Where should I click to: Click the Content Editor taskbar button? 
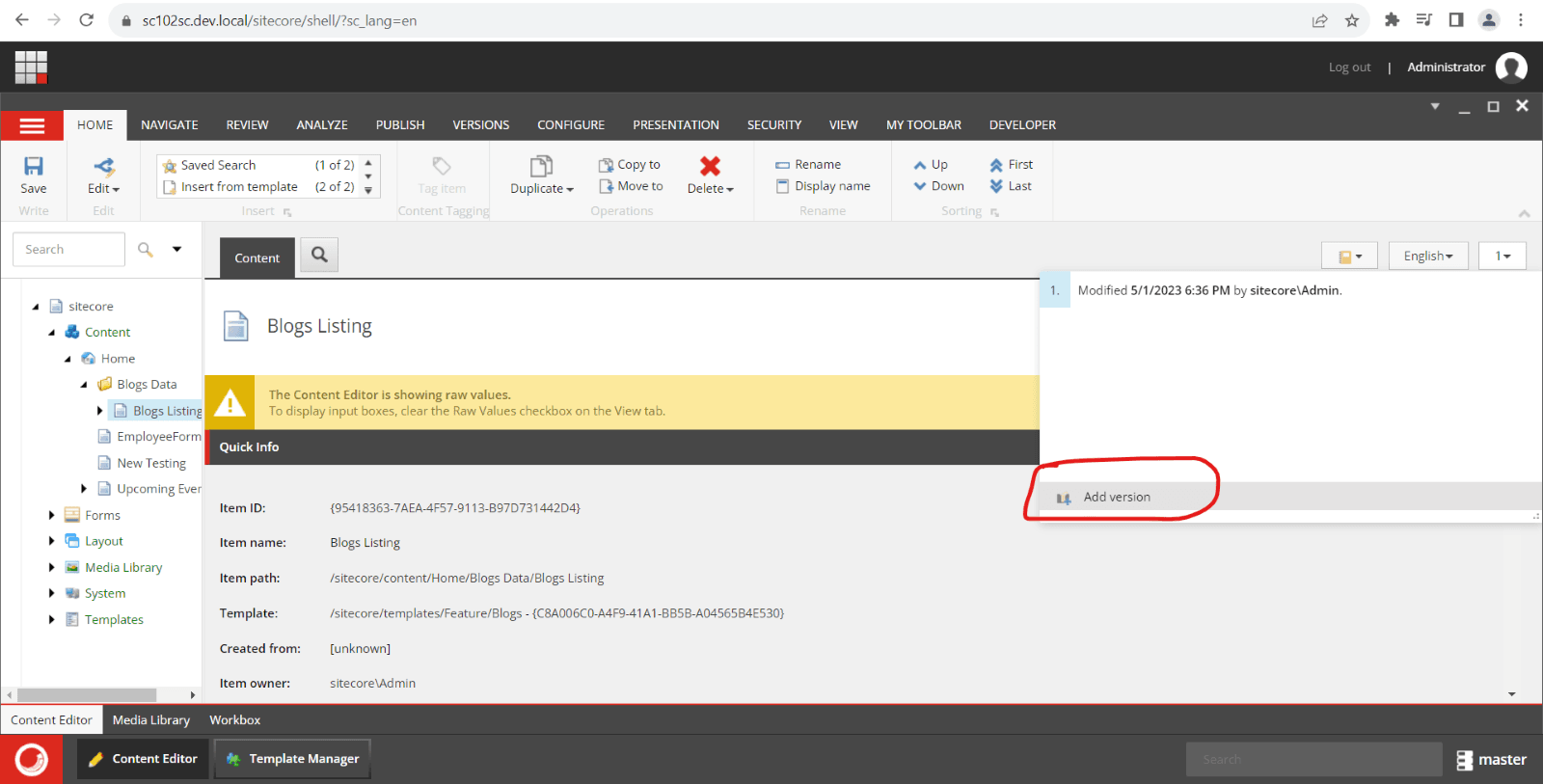pos(144,759)
